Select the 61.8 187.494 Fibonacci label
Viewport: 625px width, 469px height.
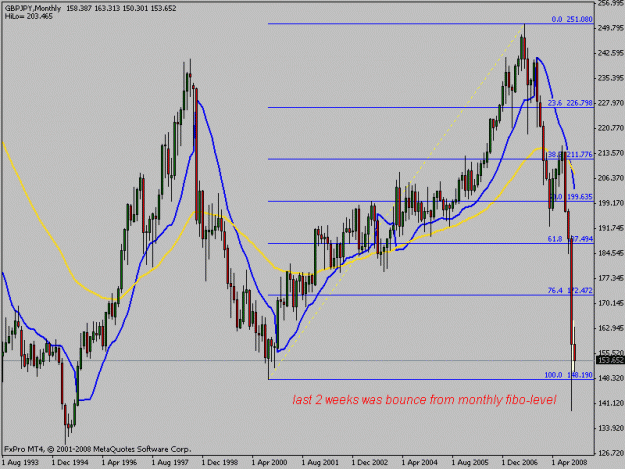point(570,239)
